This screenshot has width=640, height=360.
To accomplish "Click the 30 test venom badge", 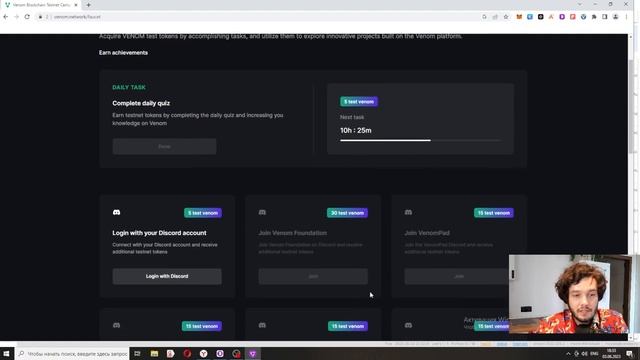I will click(347, 213).
